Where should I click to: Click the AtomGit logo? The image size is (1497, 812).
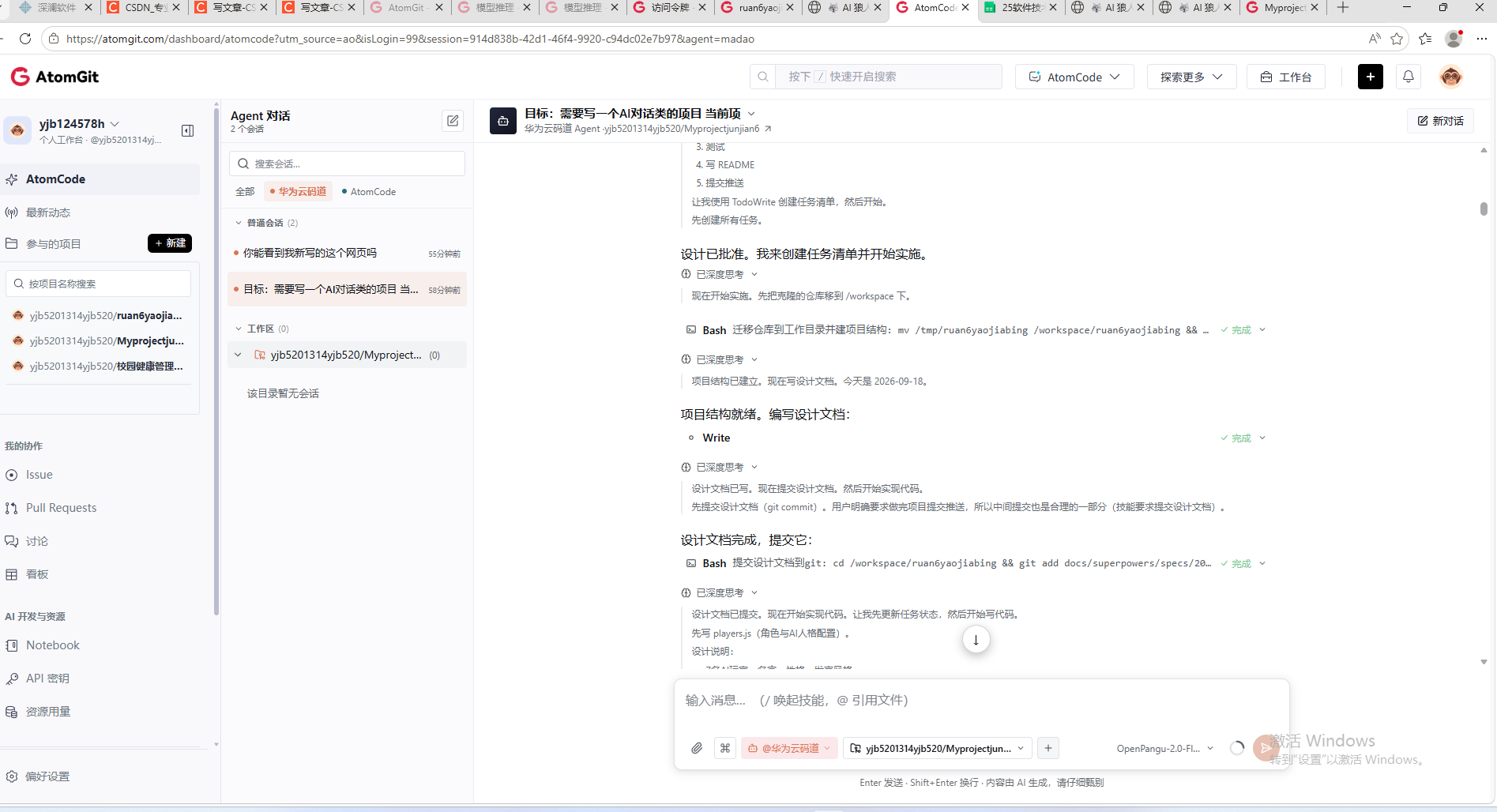(55, 77)
